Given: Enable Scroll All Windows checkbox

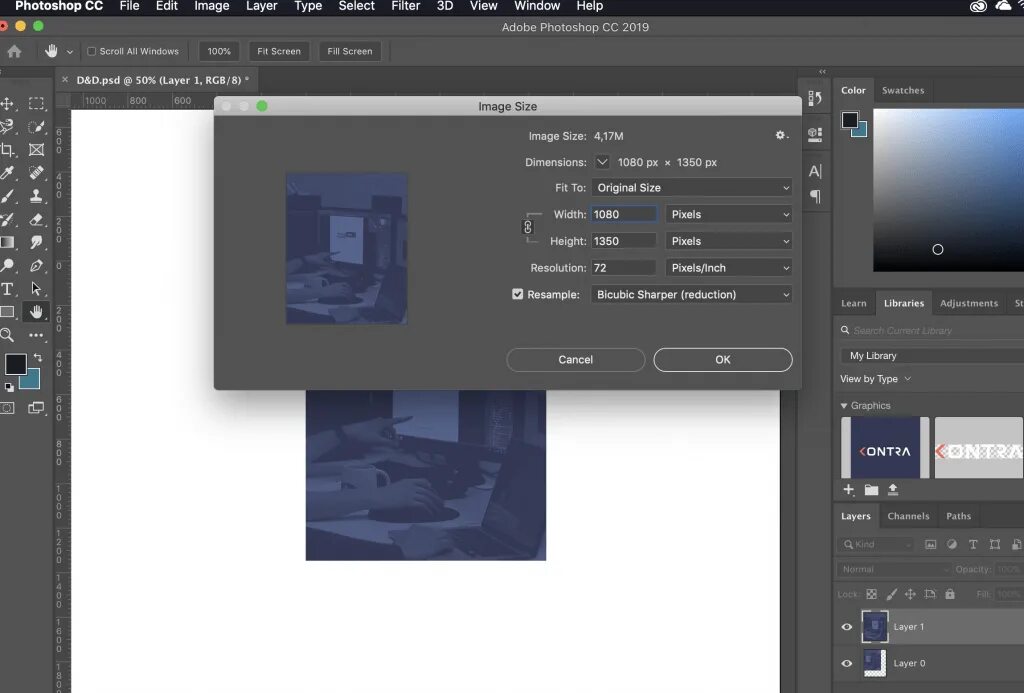Looking at the screenshot, I should (x=91, y=51).
